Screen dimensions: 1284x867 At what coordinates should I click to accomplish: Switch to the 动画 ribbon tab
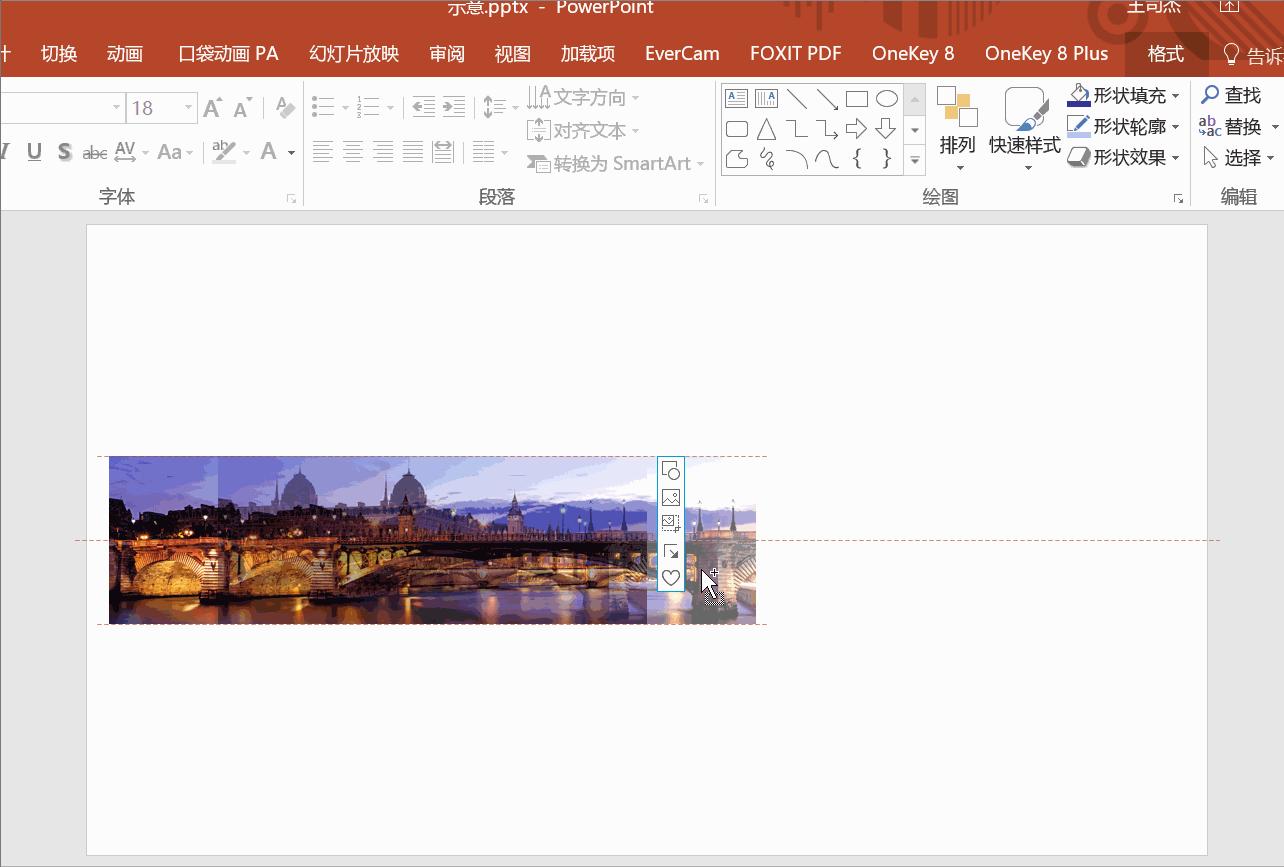(124, 54)
